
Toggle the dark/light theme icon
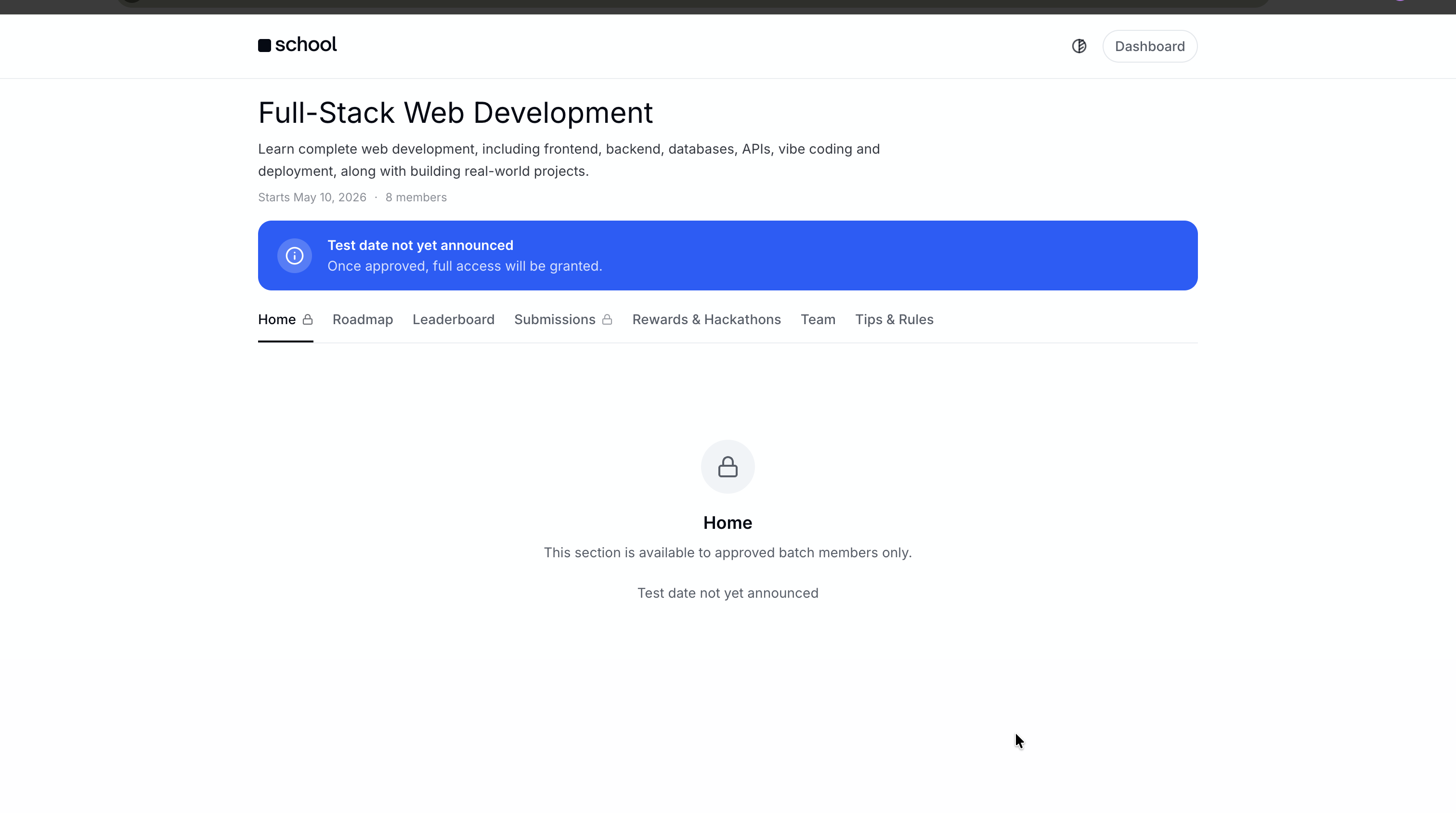click(x=1079, y=46)
